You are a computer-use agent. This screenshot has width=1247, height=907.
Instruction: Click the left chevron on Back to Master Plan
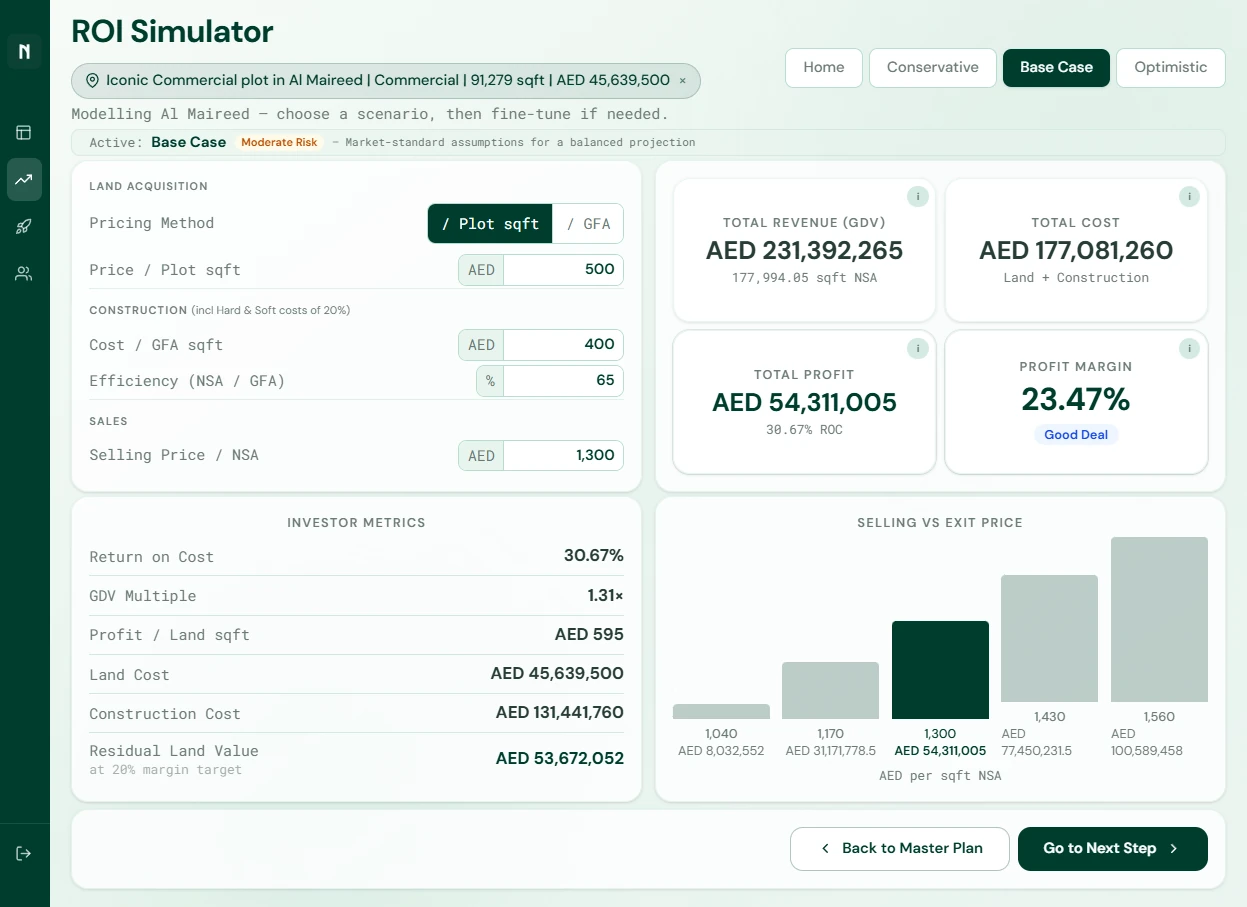click(x=825, y=848)
